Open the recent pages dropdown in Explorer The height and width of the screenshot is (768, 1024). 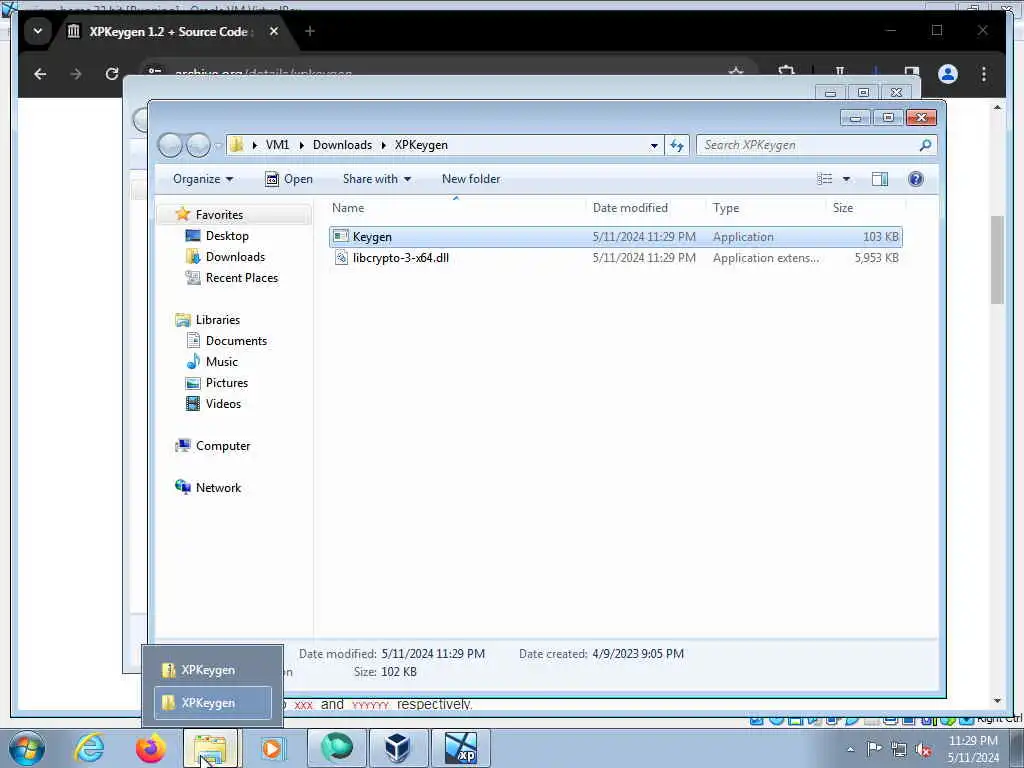click(218, 146)
